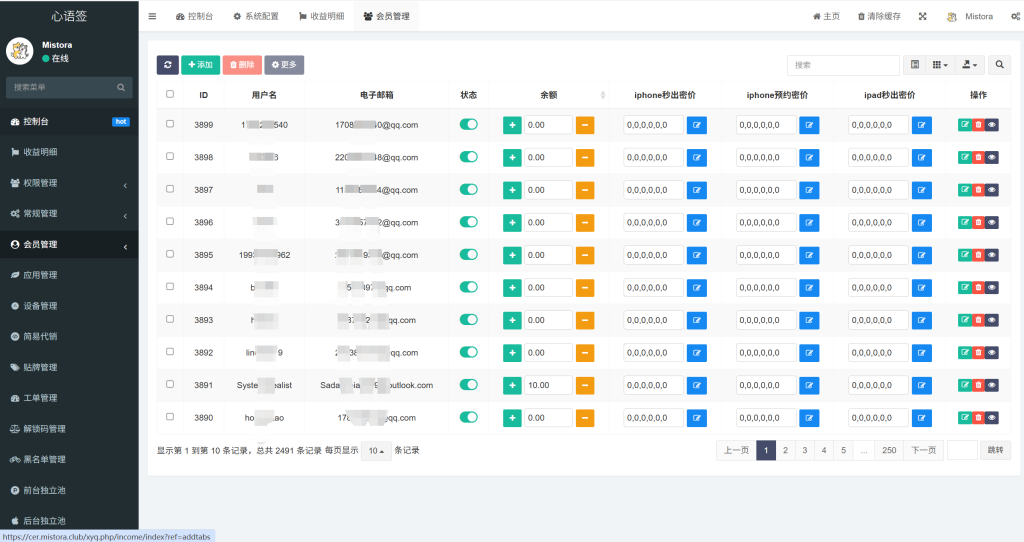The image size is (1024, 542).
Task: Click 清除缓存 in top bar
Action: point(879,16)
